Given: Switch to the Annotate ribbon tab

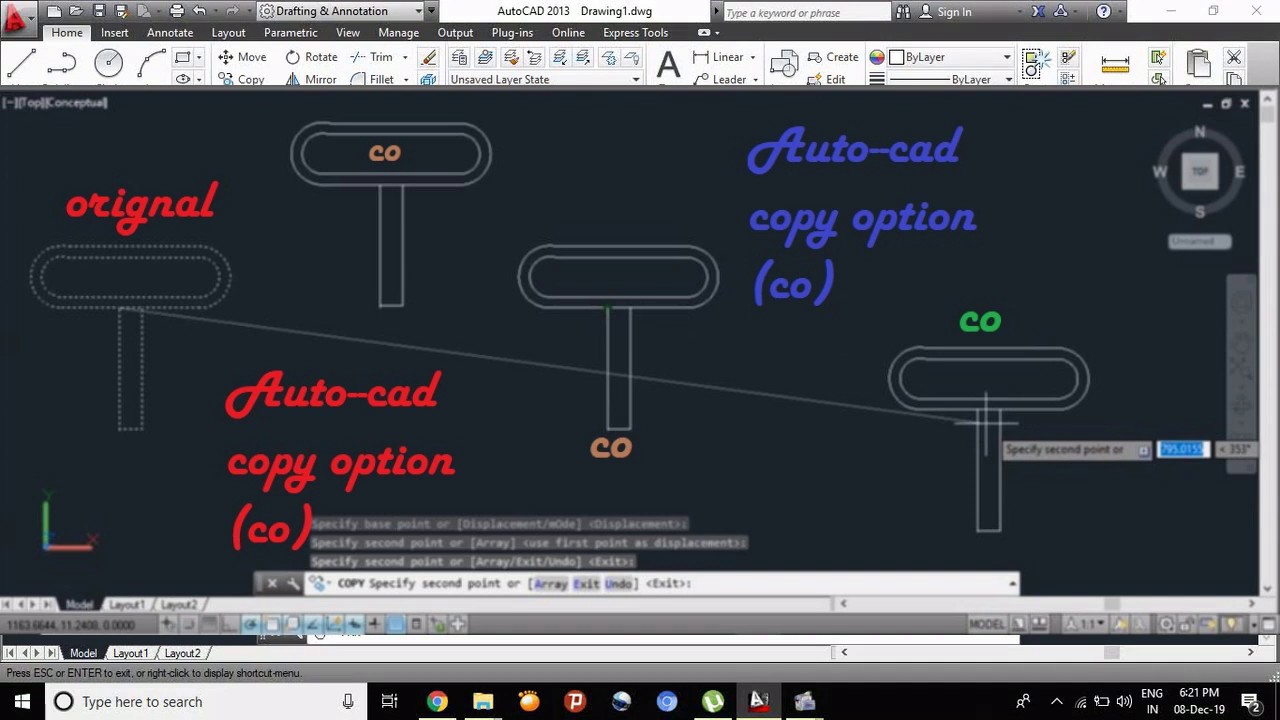Looking at the screenshot, I should pyautogui.click(x=170, y=33).
